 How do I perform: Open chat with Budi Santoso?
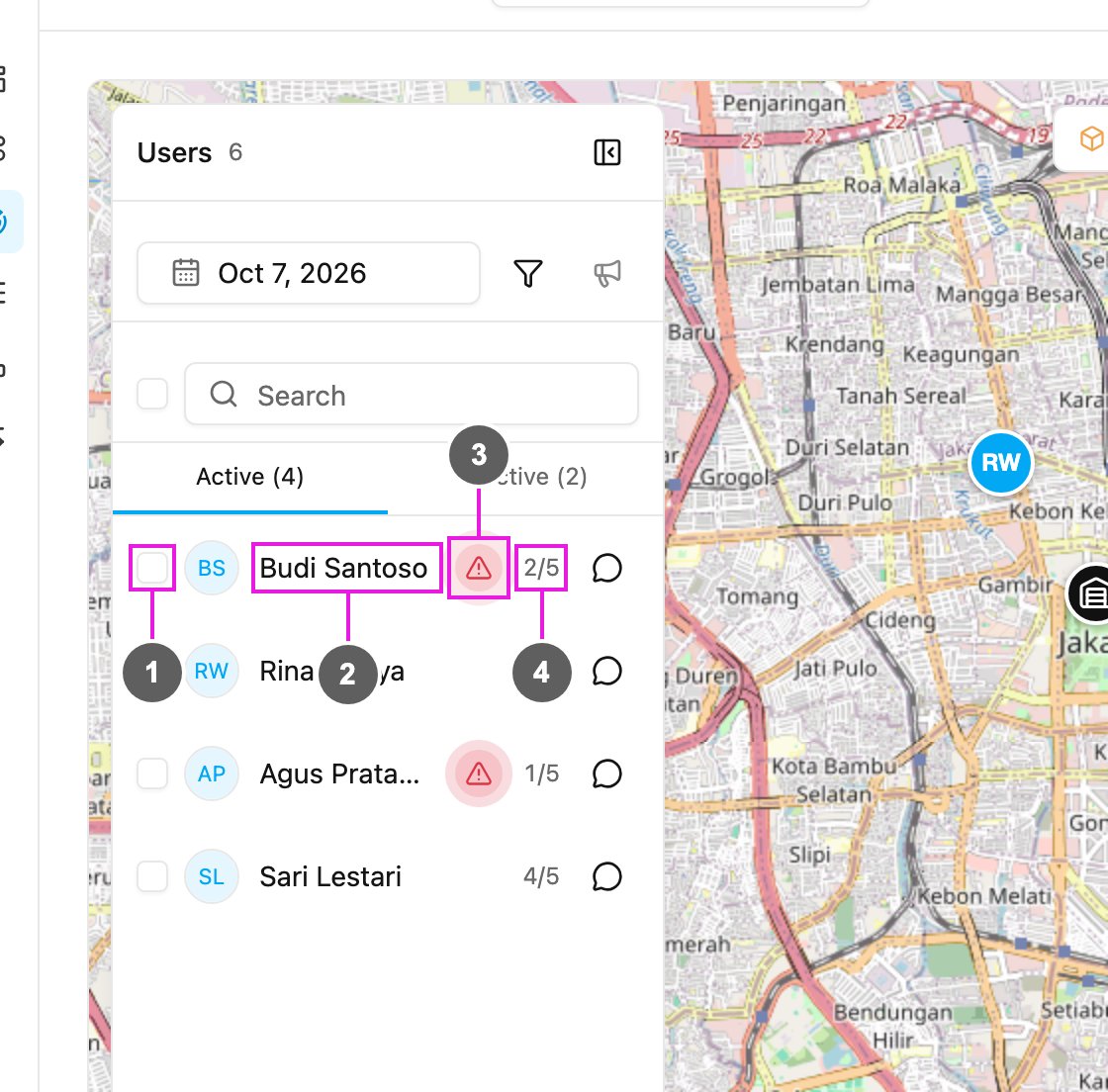click(607, 568)
